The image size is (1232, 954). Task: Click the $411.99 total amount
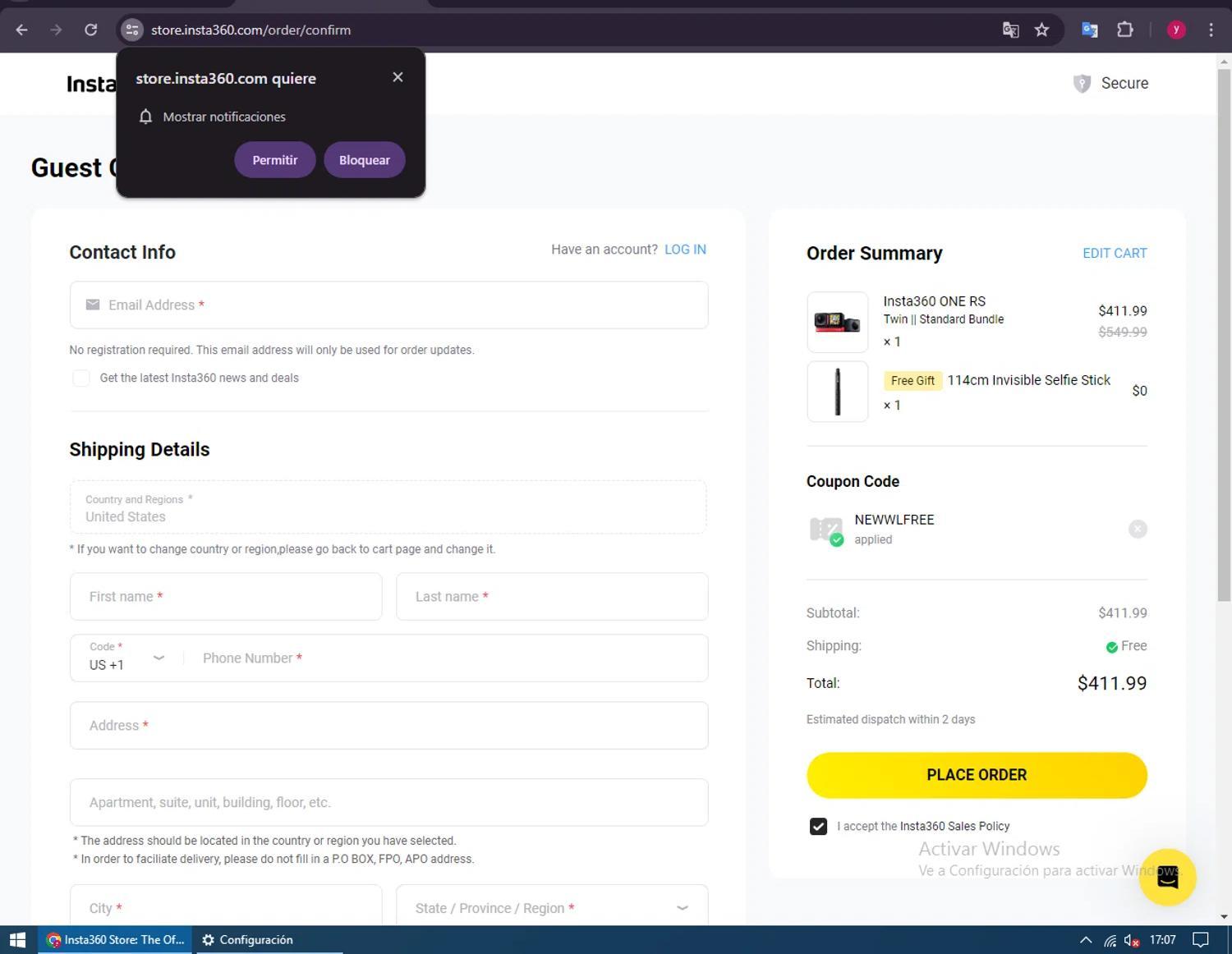coord(1112,683)
